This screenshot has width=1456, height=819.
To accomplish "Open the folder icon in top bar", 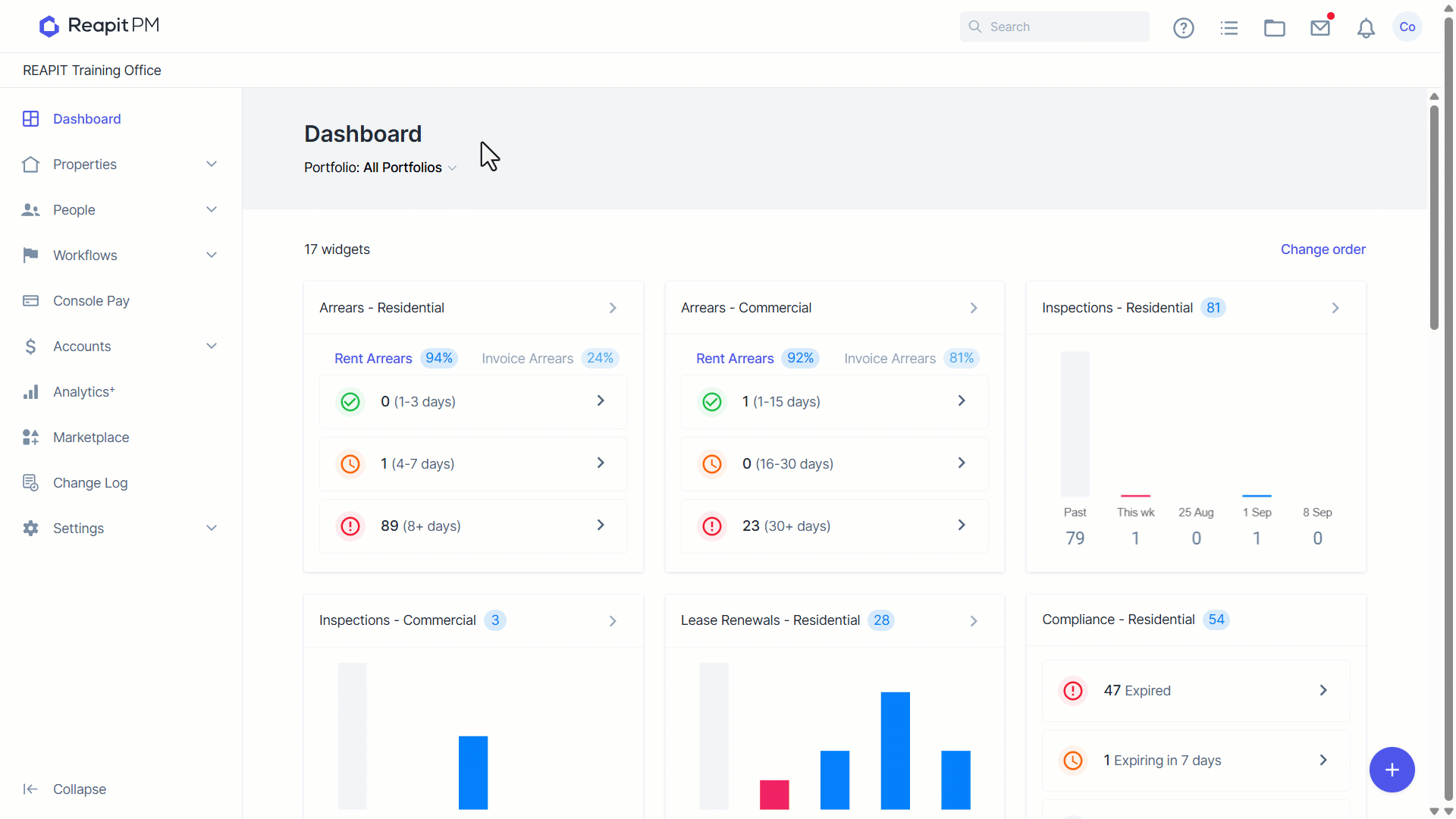I will click(1275, 28).
